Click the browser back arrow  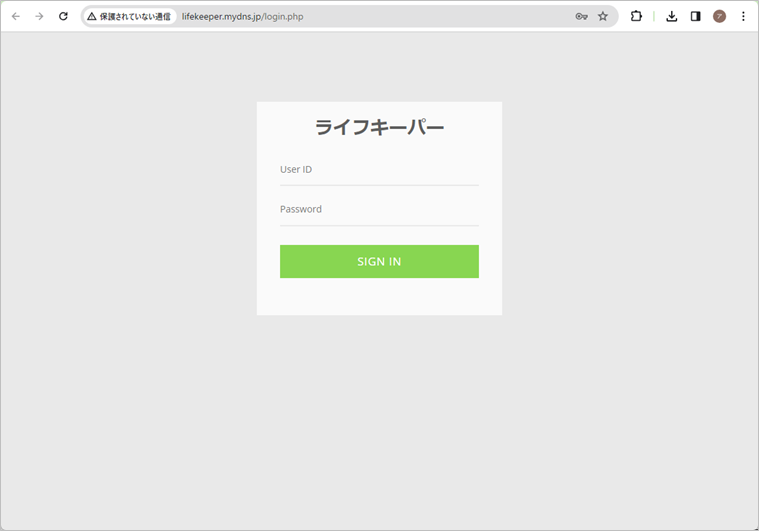click(15, 16)
